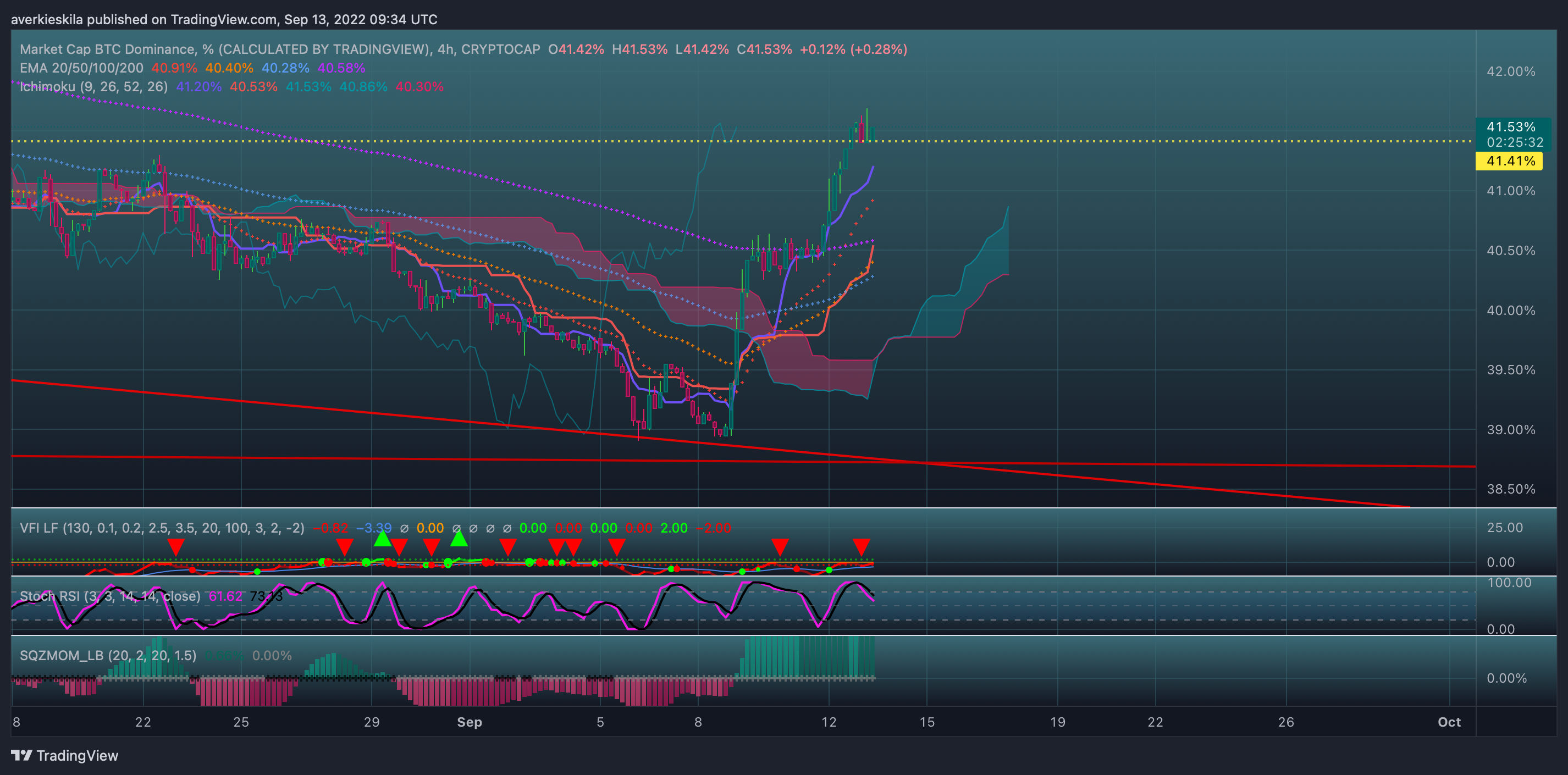This screenshot has width=1568, height=775.
Task: Click the VFI value -3.39
Action: tap(374, 528)
